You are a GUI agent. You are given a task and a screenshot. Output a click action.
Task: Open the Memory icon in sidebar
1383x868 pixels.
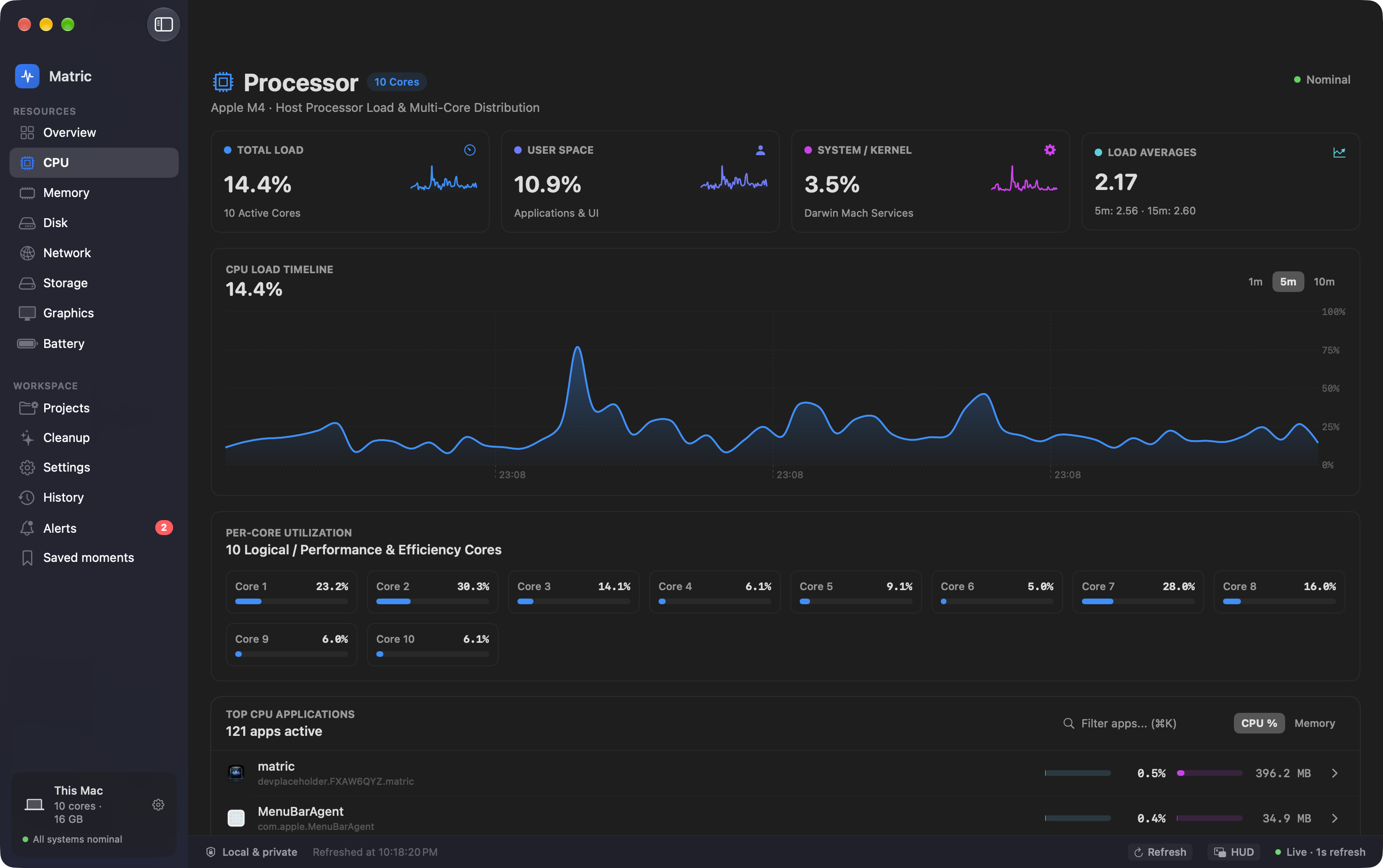point(27,193)
